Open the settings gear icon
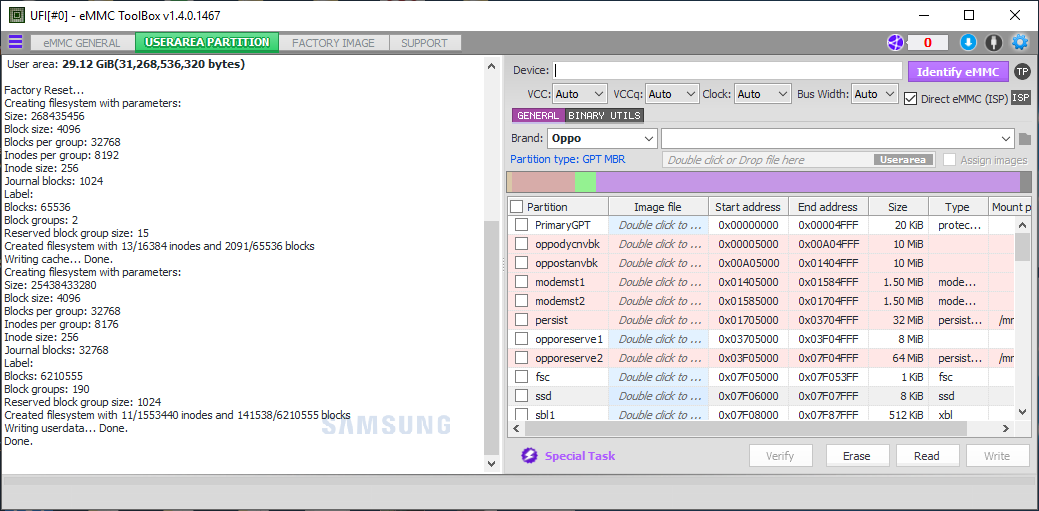This screenshot has width=1039, height=511. pyautogui.click(x=1019, y=42)
